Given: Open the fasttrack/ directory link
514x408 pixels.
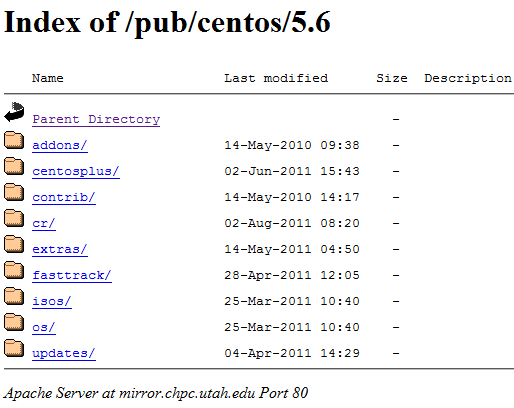Looking at the screenshot, I should tap(72, 275).
